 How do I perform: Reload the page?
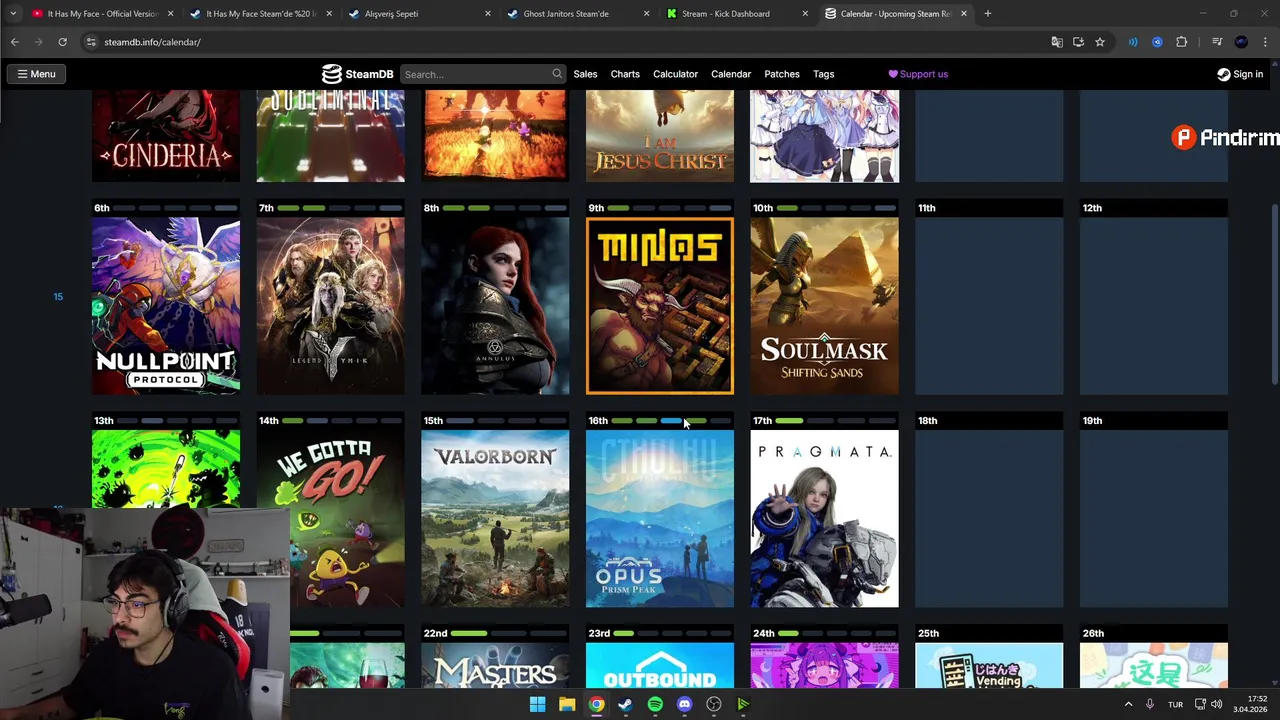point(62,42)
